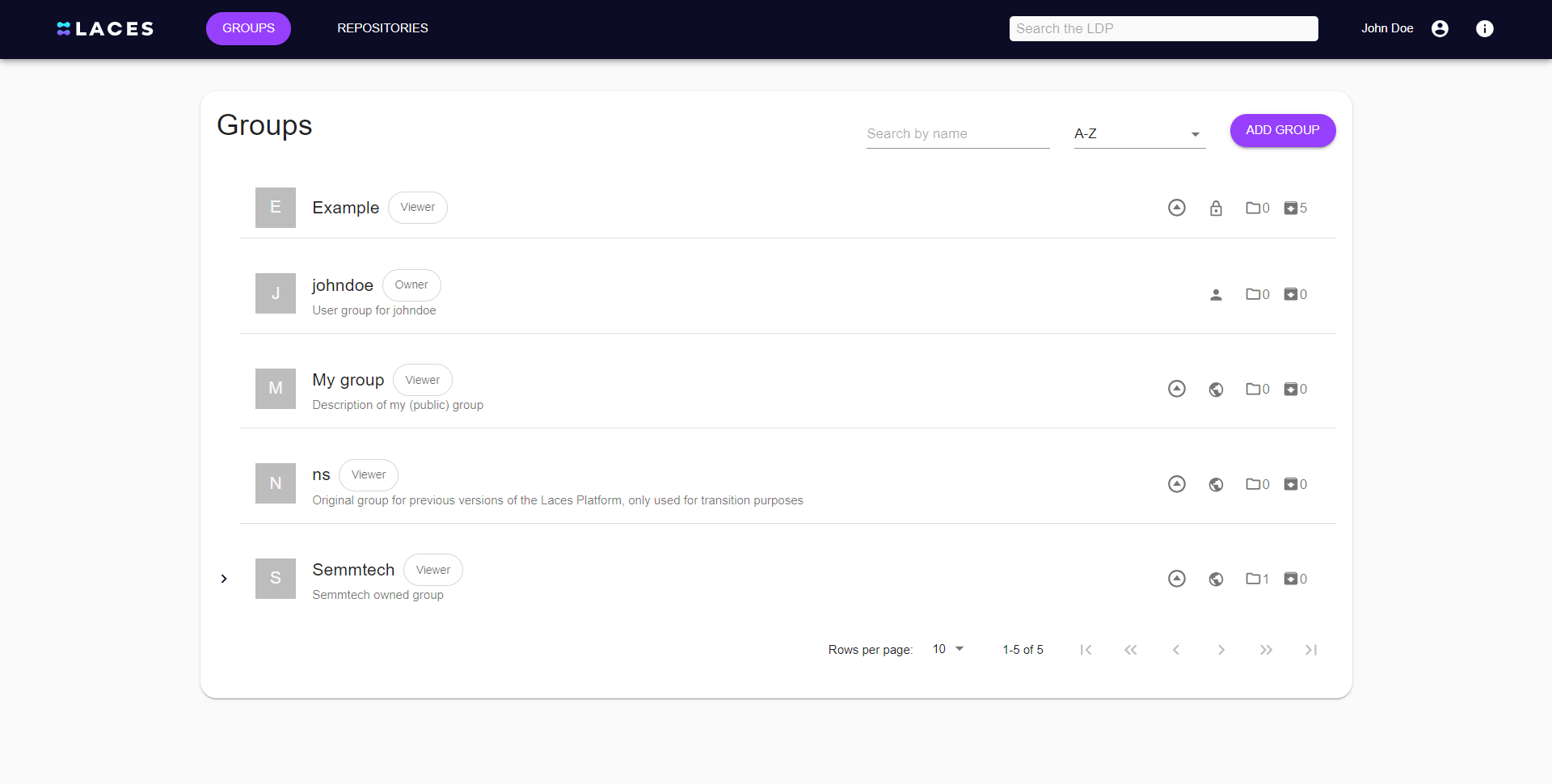The height and width of the screenshot is (784, 1552).
Task: Open the user profile icon in the top bar
Action: click(x=1440, y=28)
